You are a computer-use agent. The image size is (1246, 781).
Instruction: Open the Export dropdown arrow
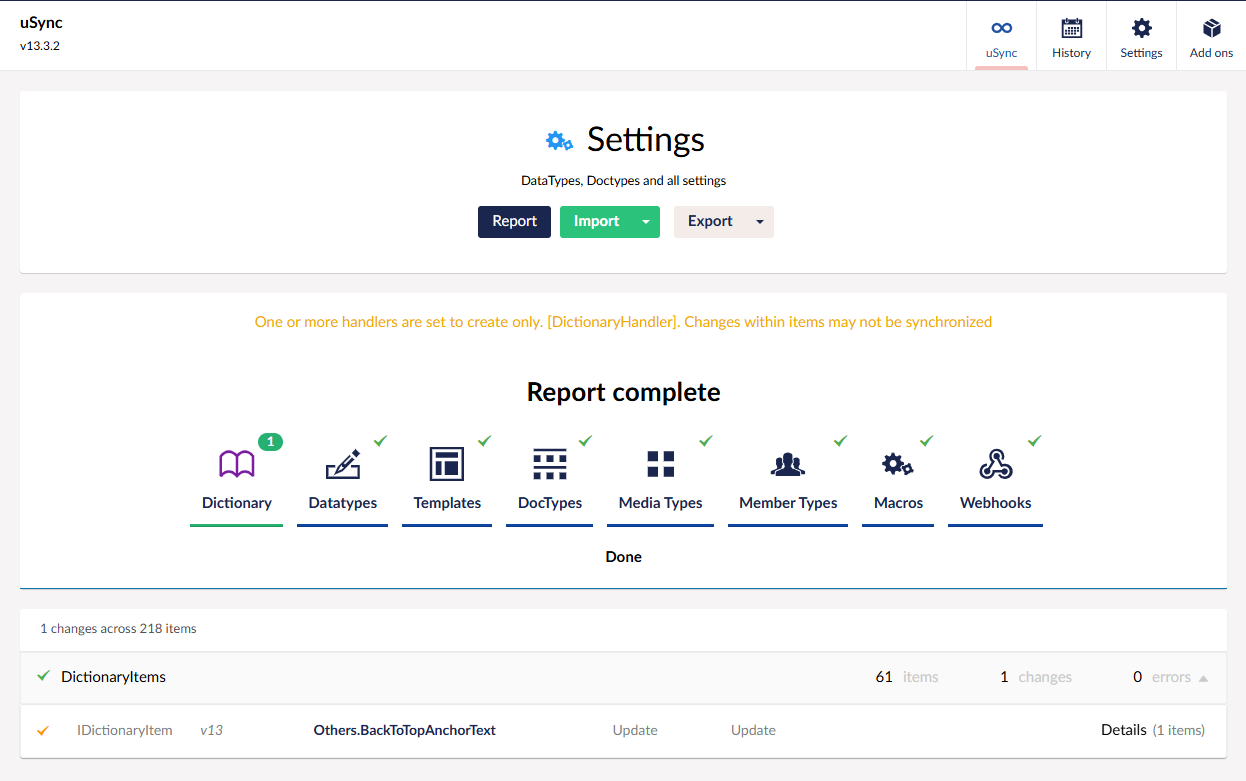(760, 222)
